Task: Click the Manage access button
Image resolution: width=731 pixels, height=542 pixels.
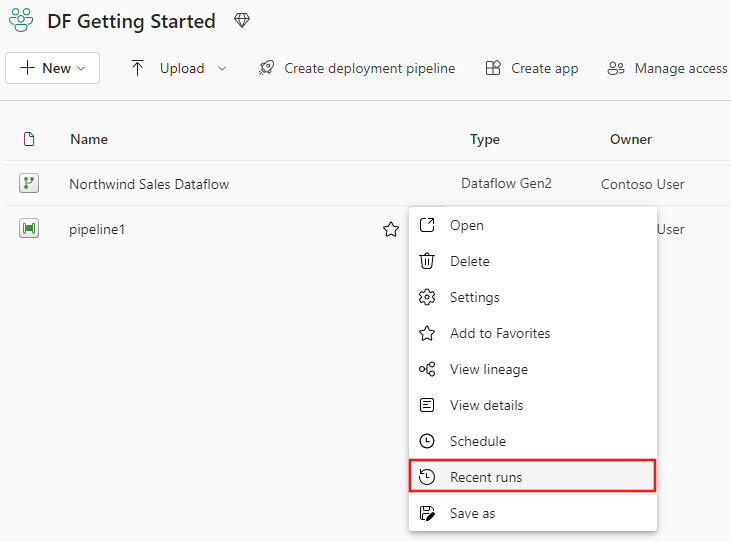Action: (667, 68)
